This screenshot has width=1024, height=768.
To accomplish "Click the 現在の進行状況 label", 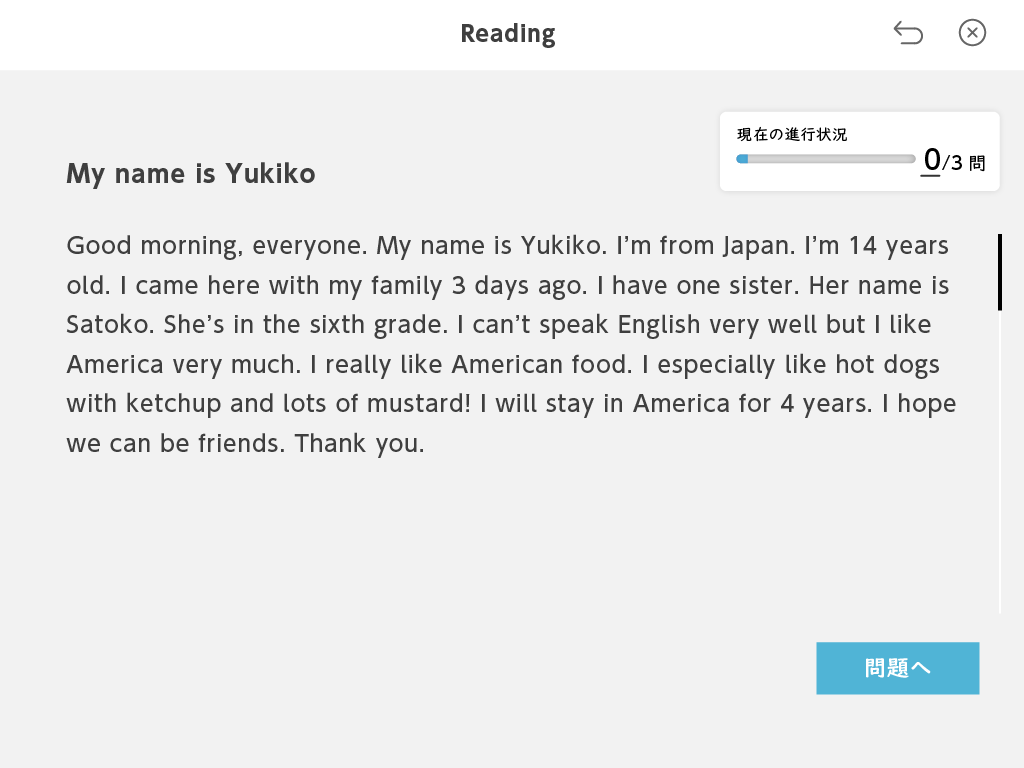I will [792, 135].
